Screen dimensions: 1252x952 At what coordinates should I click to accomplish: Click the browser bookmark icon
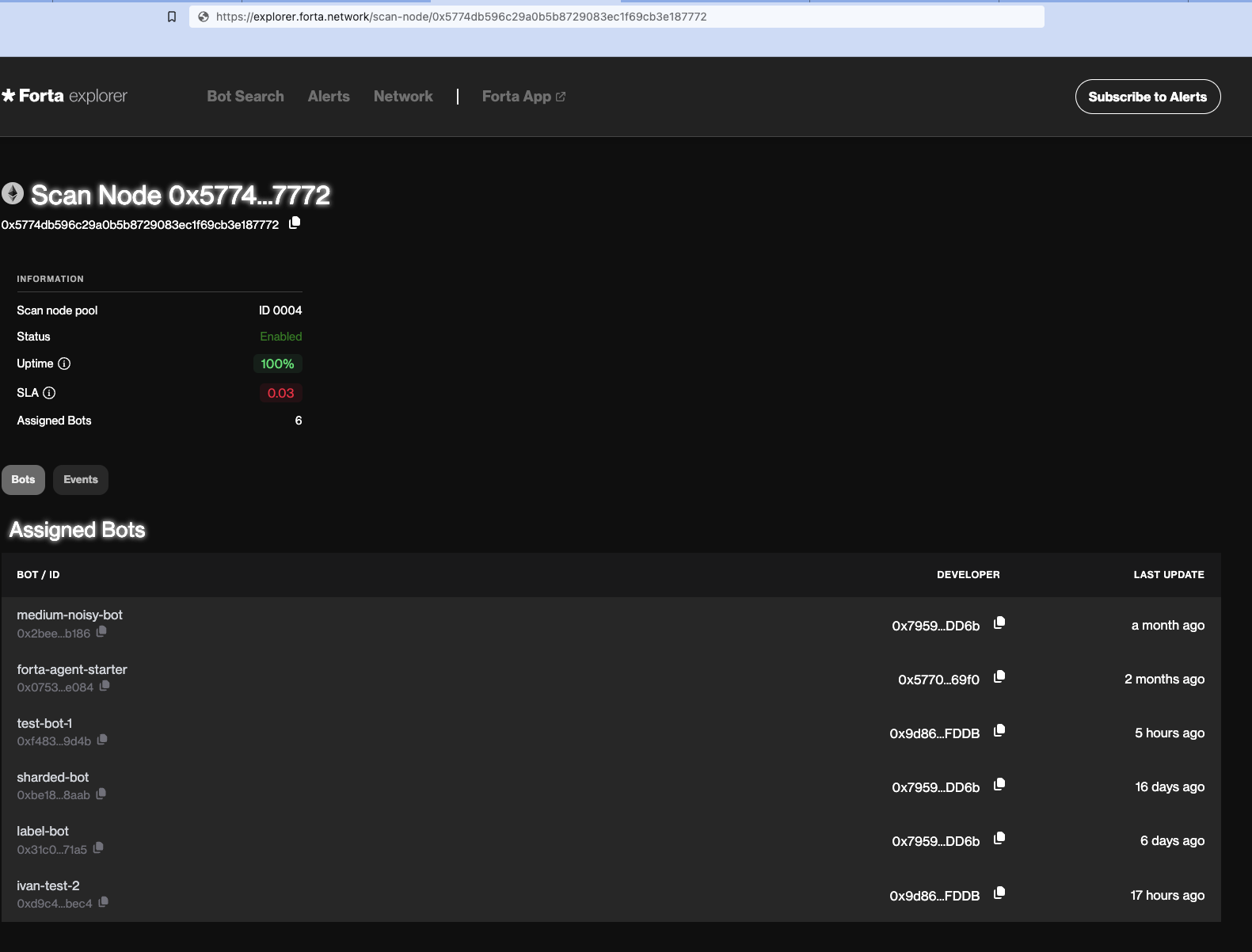(x=172, y=17)
